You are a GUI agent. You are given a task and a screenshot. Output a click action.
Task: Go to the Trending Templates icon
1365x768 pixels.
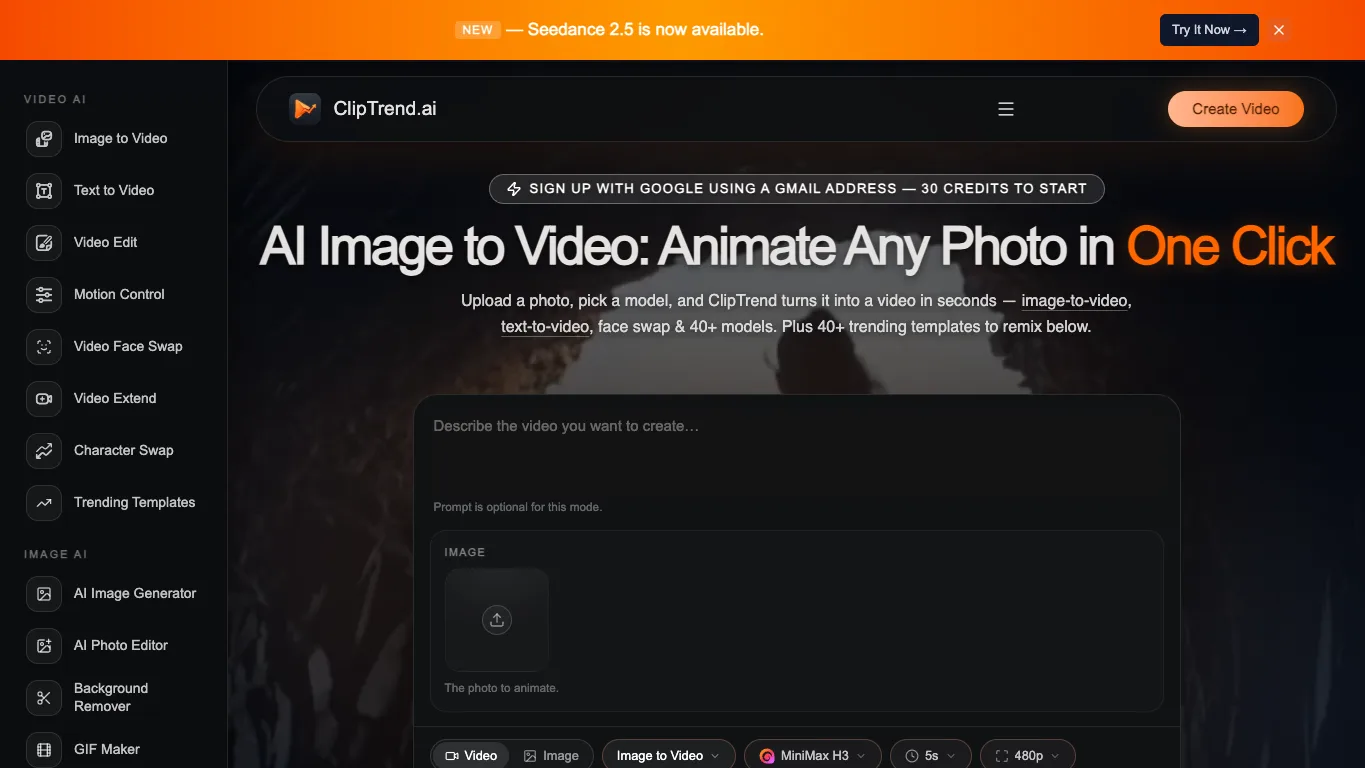pyautogui.click(x=44, y=503)
